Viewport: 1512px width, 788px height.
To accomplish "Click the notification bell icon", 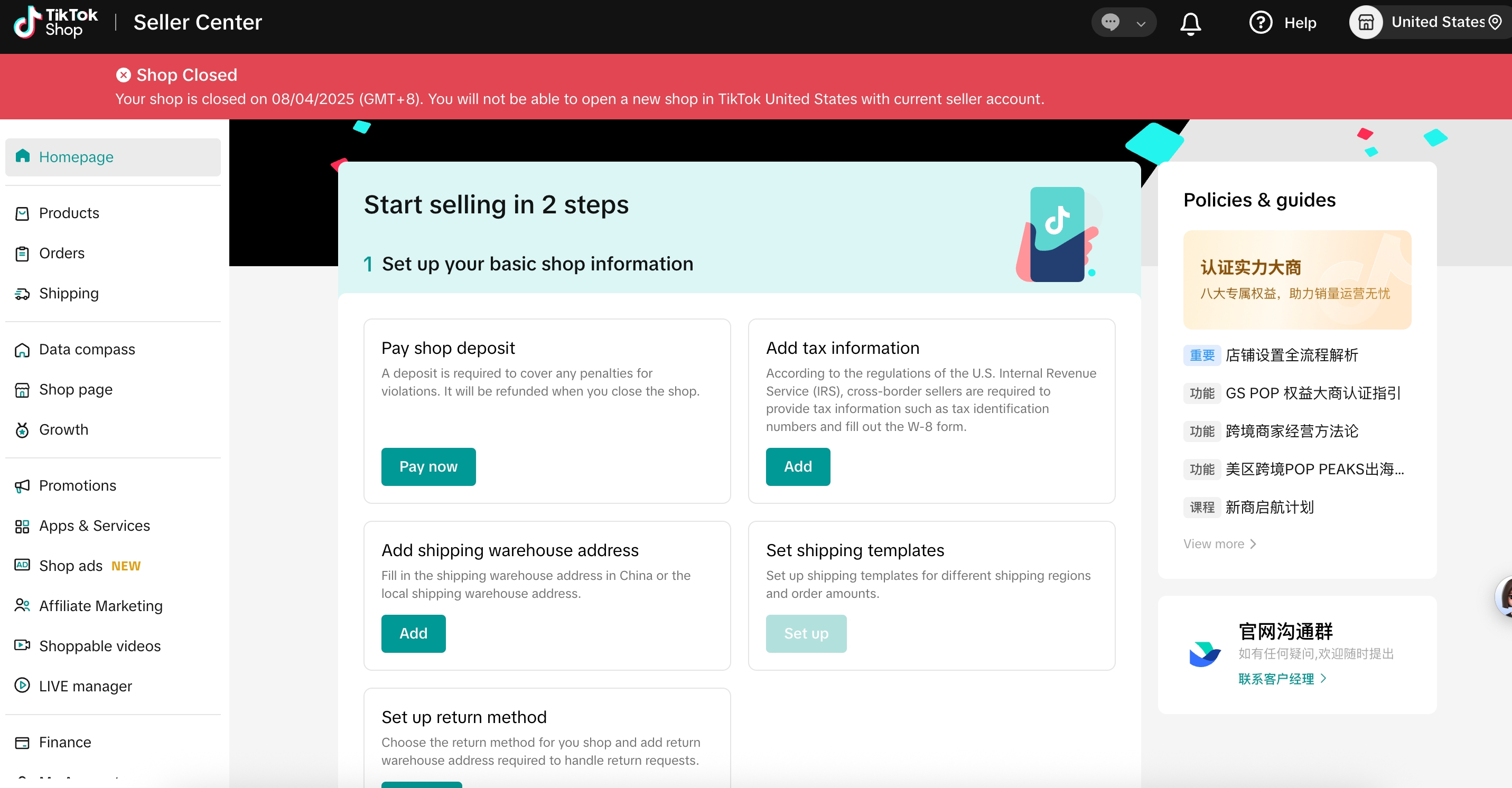I will (1190, 23).
